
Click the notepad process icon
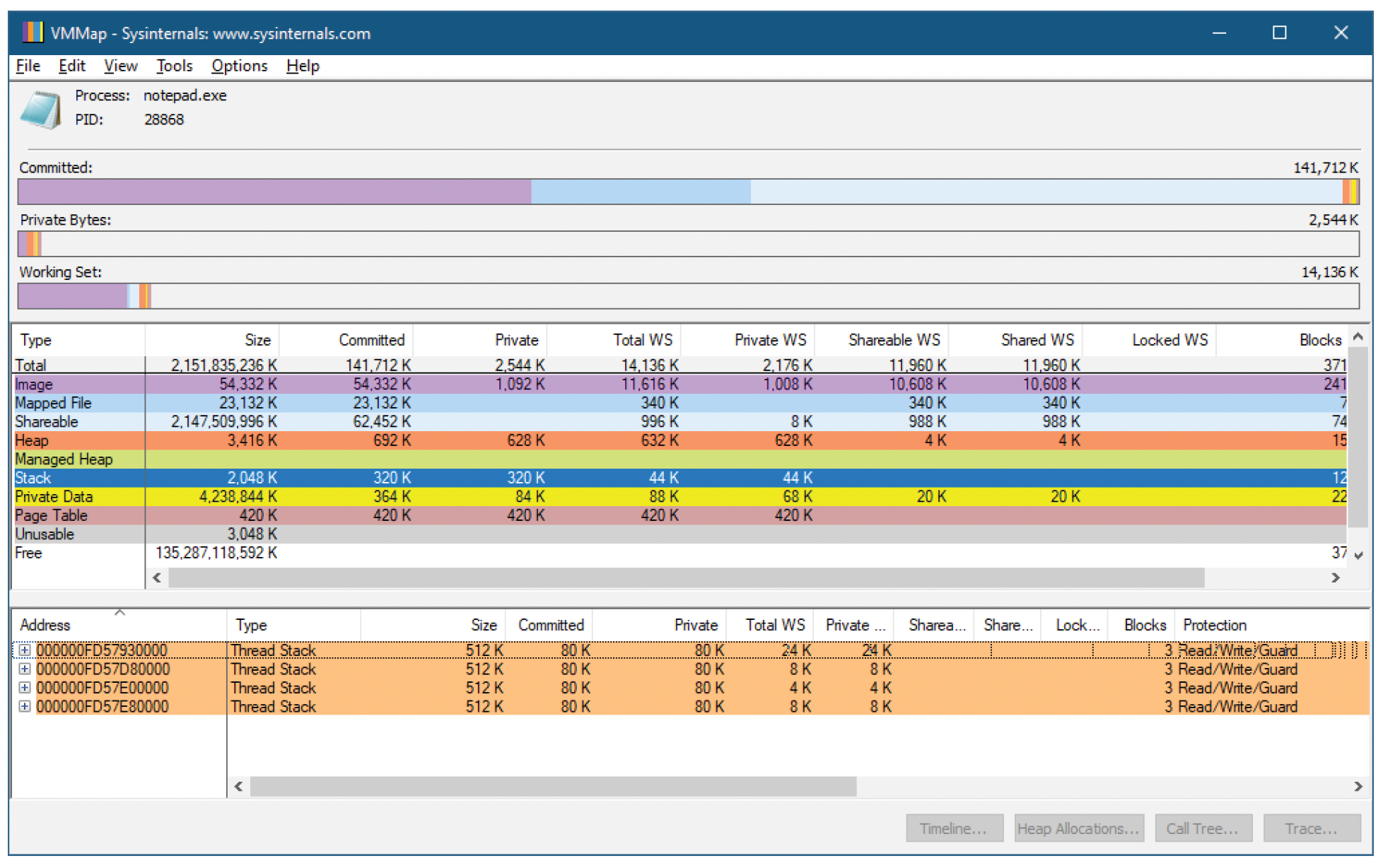41,110
